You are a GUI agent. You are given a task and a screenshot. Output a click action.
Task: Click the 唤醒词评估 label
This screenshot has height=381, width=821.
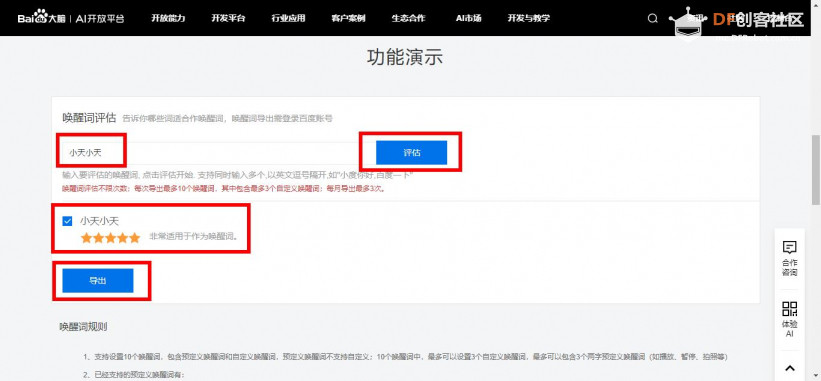tap(89, 118)
